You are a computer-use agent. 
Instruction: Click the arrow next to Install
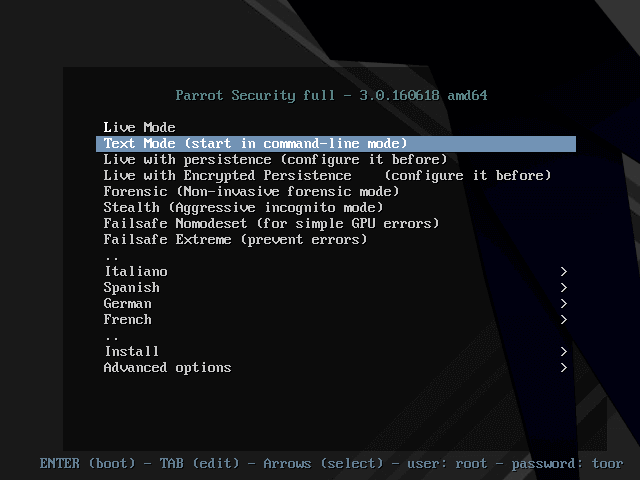coord(564,351)
